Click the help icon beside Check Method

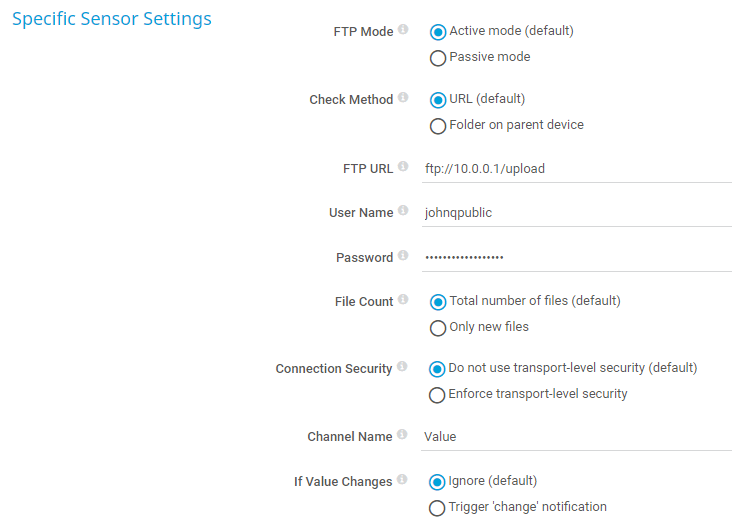click(x=403, y=98)
